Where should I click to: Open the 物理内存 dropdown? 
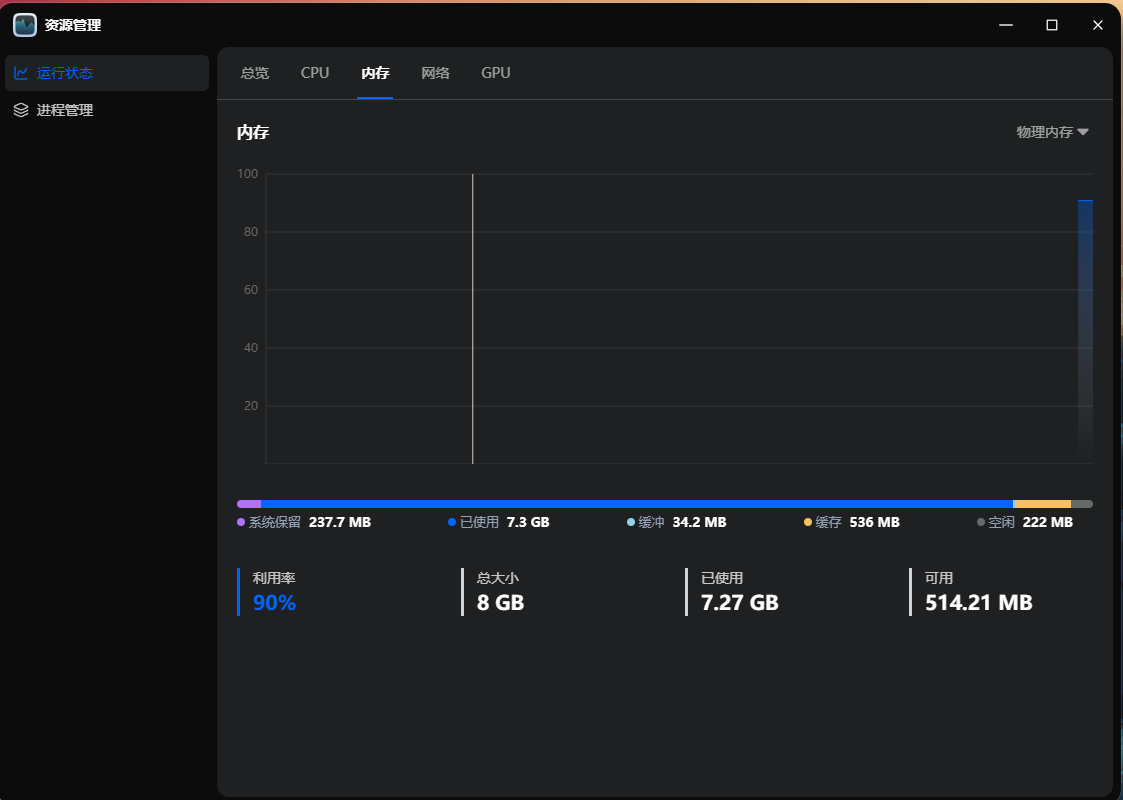point(1051,131)
